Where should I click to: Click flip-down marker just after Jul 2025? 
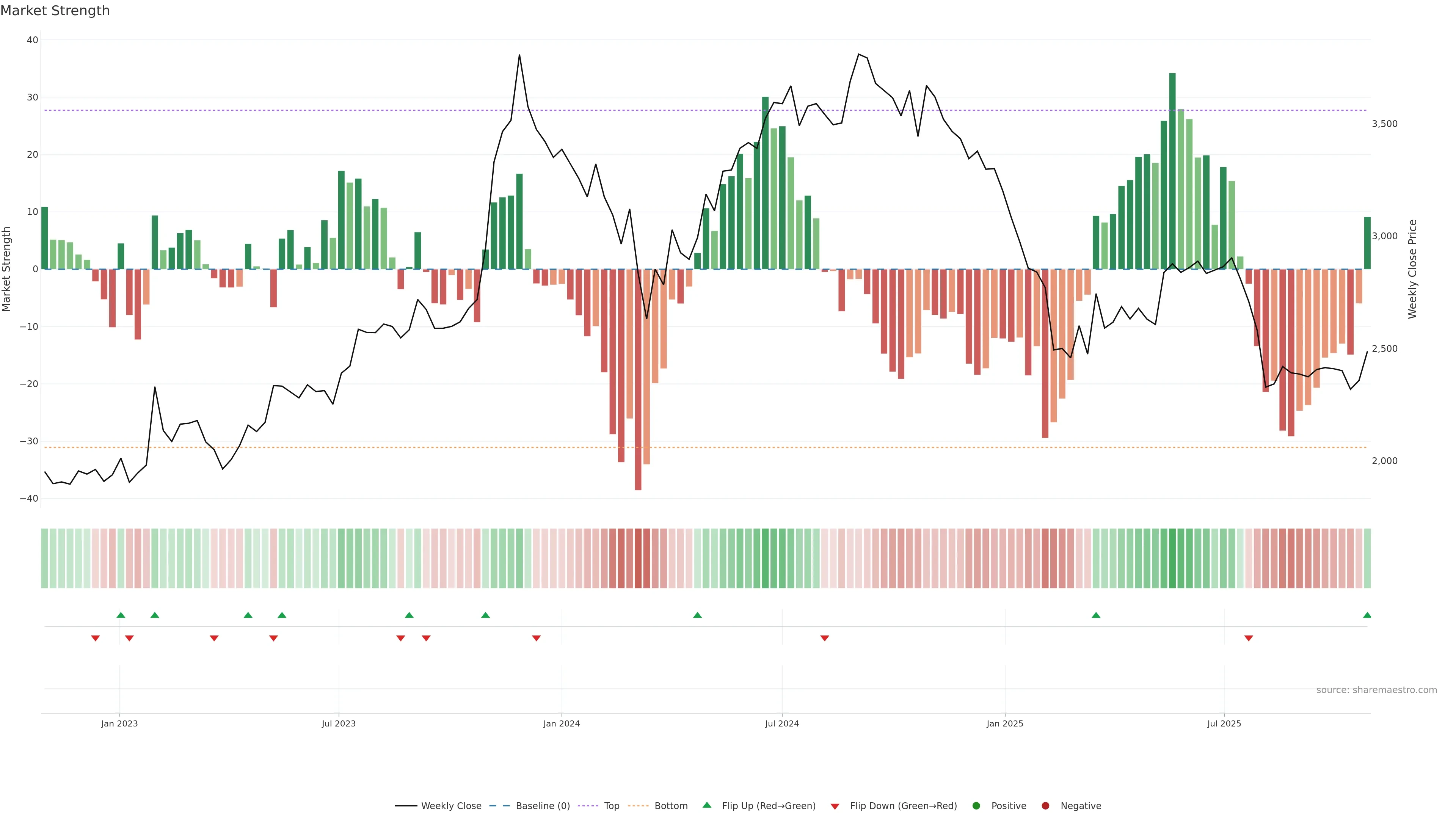click(x=1249, y=638)
